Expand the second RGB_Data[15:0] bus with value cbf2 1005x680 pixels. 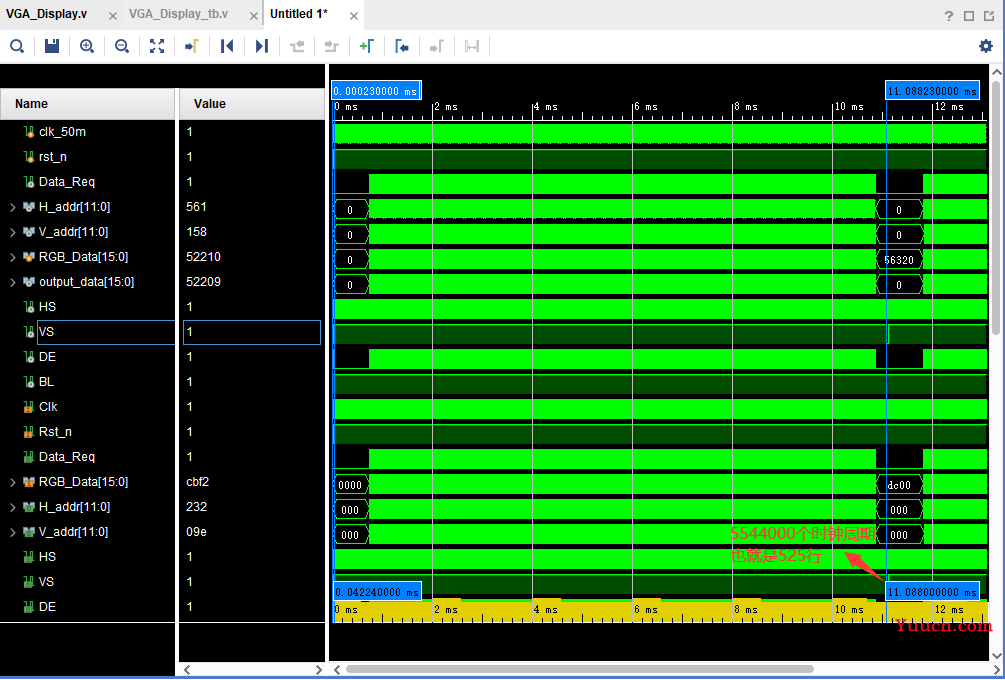point(12,482)
